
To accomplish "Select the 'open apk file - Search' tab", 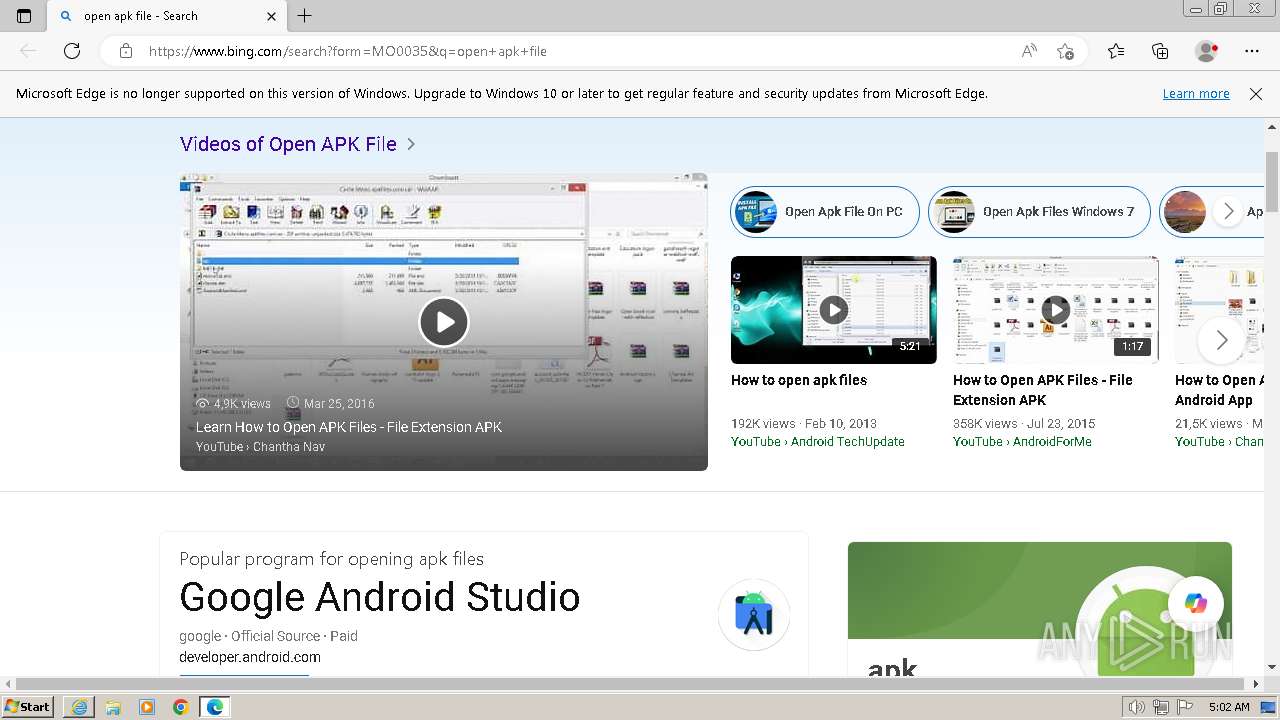I will pyautogui.click(x=168, y=16).
